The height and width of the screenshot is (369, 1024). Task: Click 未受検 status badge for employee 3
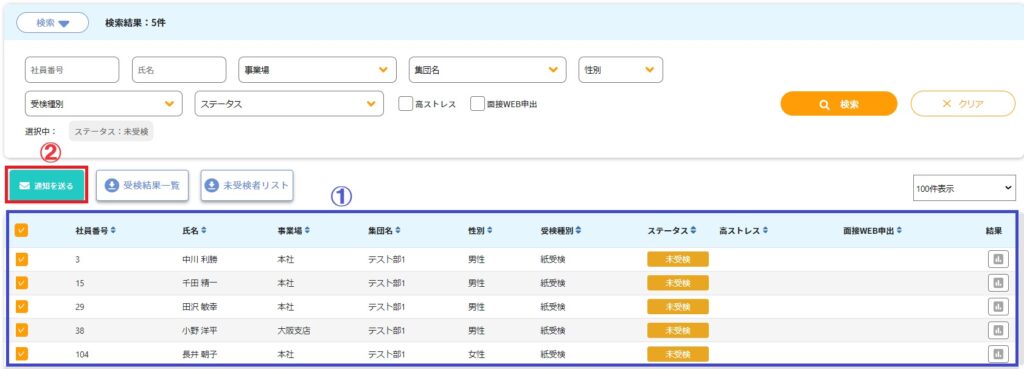[678, 259]
